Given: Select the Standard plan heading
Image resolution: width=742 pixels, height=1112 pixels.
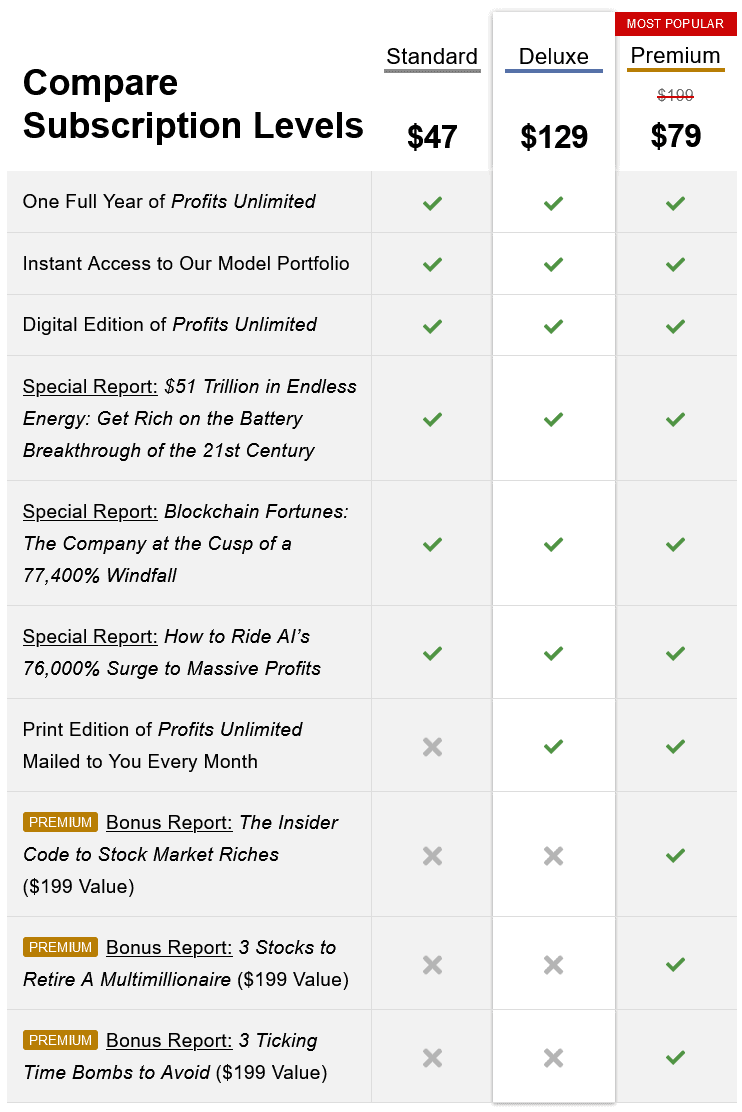Looking at the screenshot, I should pyautogui.click(x=432, y=57).
